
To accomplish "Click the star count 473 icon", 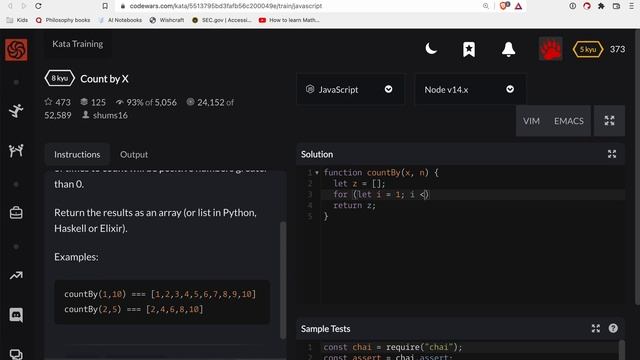I will pyautogui.click(x=49, y=102).
